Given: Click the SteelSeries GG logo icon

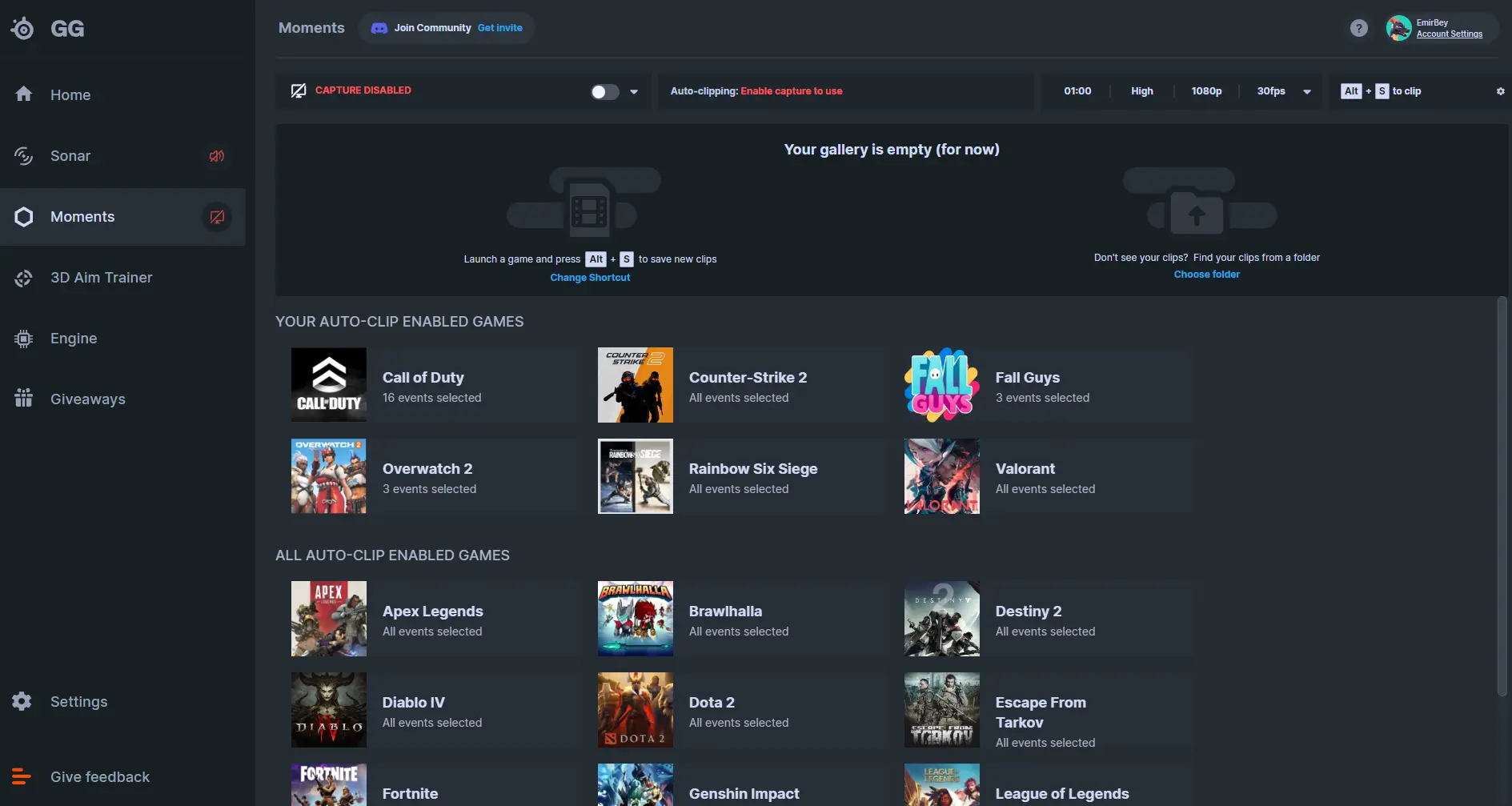Looking at the screenshot, I should tap(22, 29).
